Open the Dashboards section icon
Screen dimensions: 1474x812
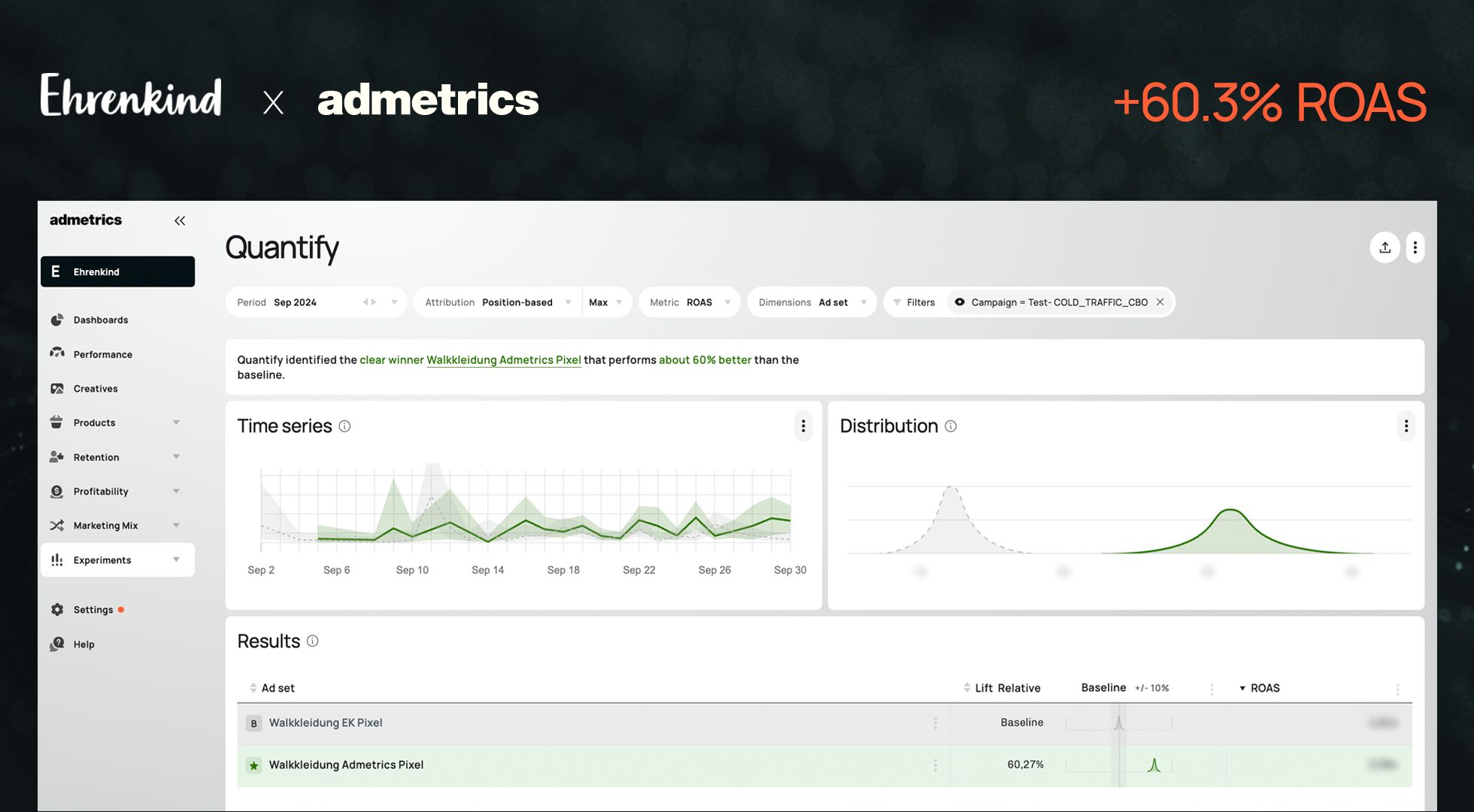(57, 320)
